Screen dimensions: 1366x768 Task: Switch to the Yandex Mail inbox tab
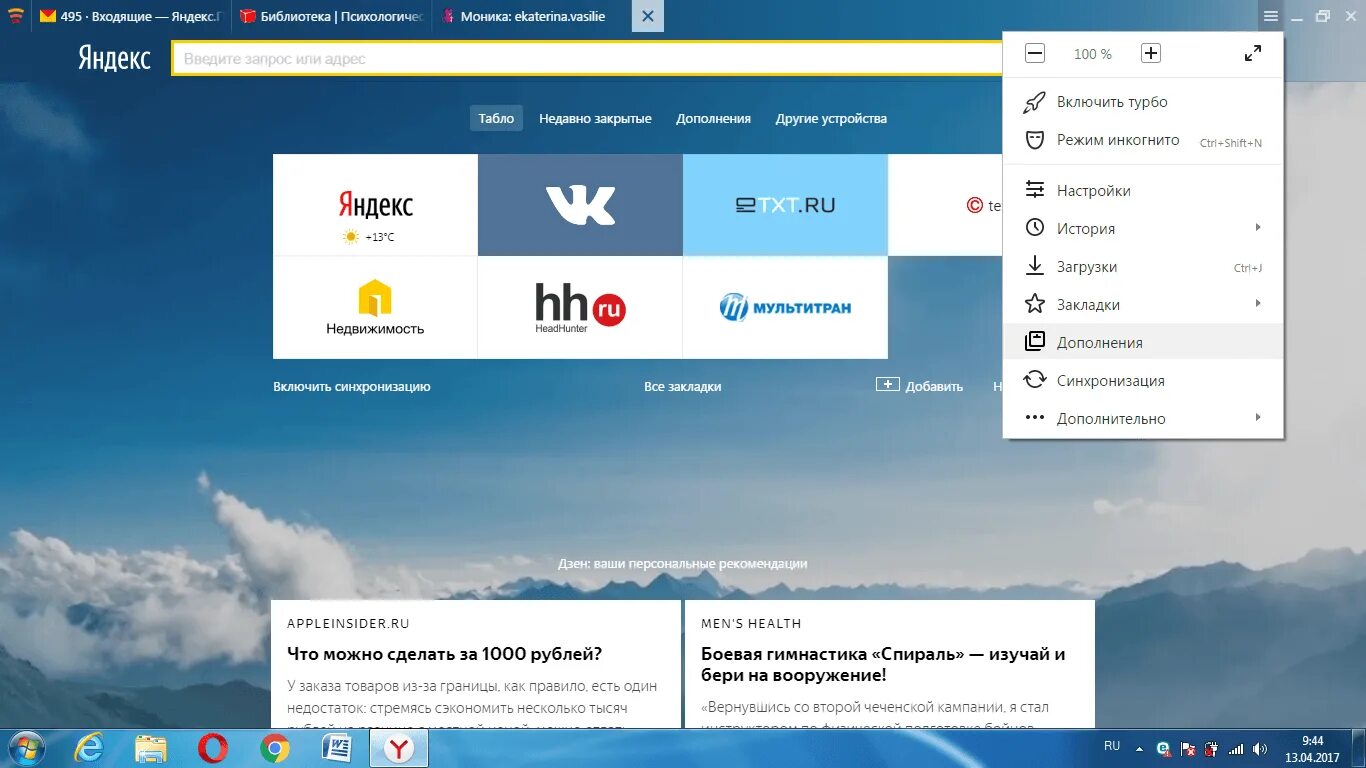click(x=131, y=16)
